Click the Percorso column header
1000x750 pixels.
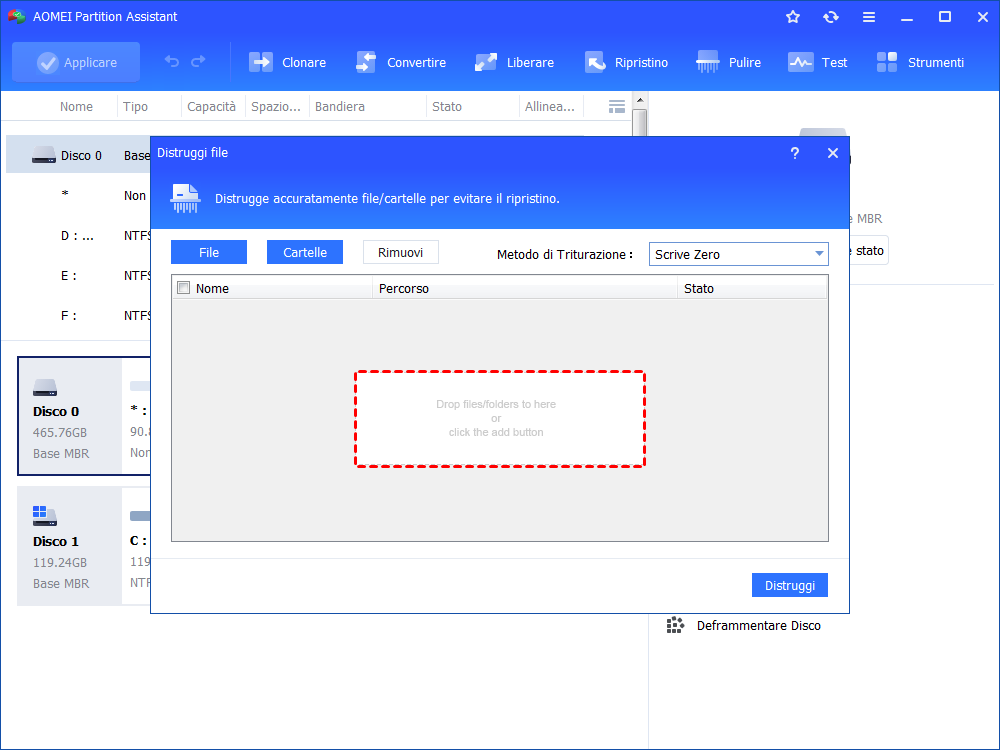pos(524,288)
